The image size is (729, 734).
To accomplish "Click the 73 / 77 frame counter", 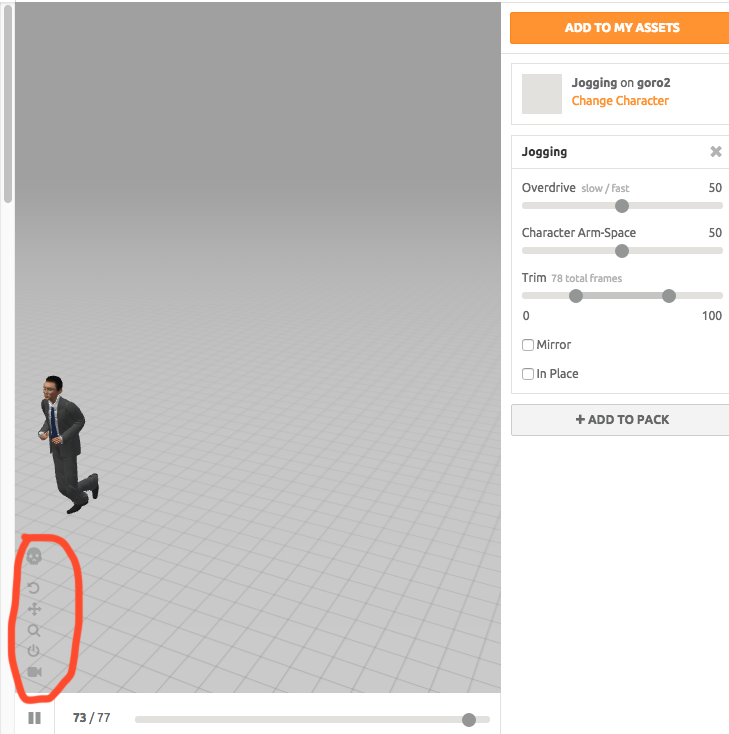I will click(91, 718).
